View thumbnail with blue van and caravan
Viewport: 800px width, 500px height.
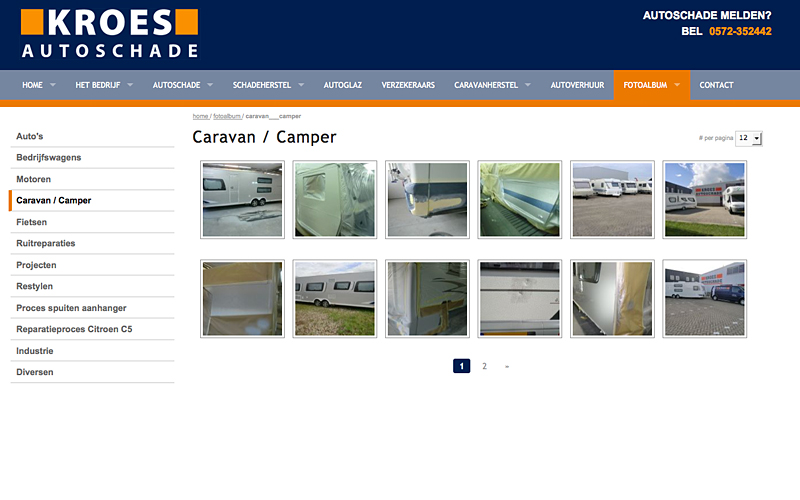coord(705,298)
